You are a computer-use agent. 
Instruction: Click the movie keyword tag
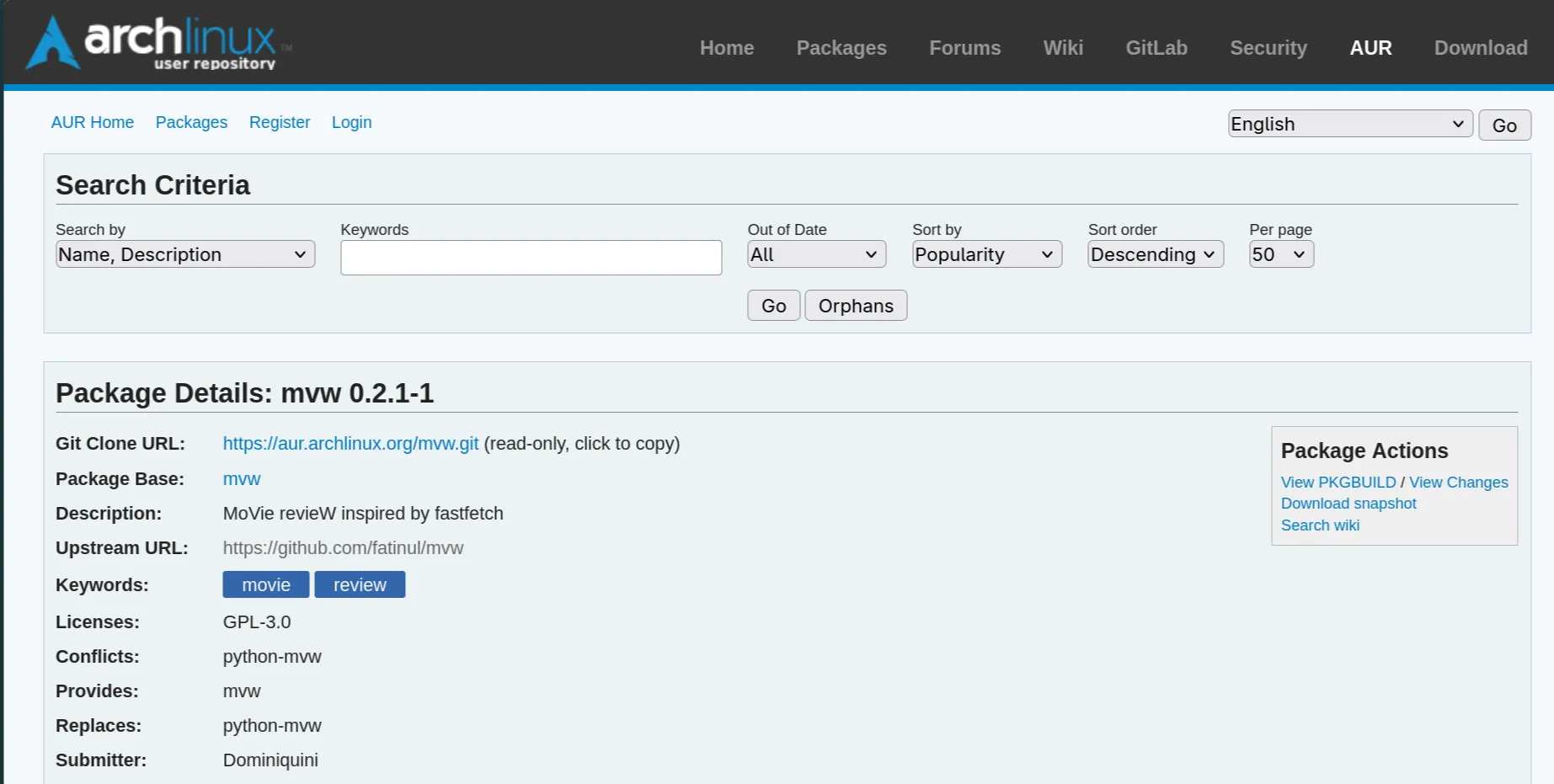click(265, 584)
